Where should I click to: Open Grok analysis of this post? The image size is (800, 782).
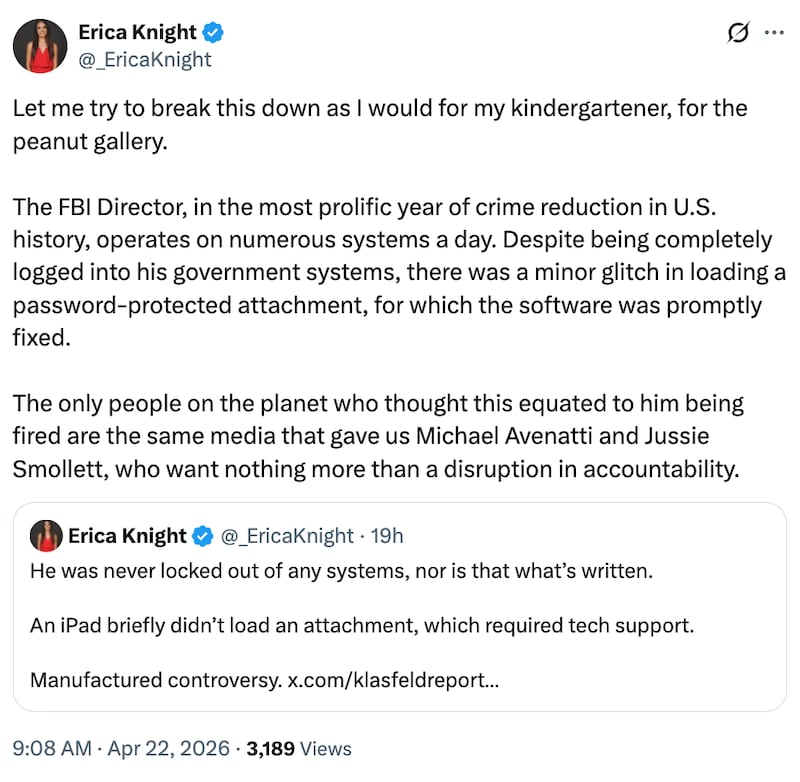736,33
